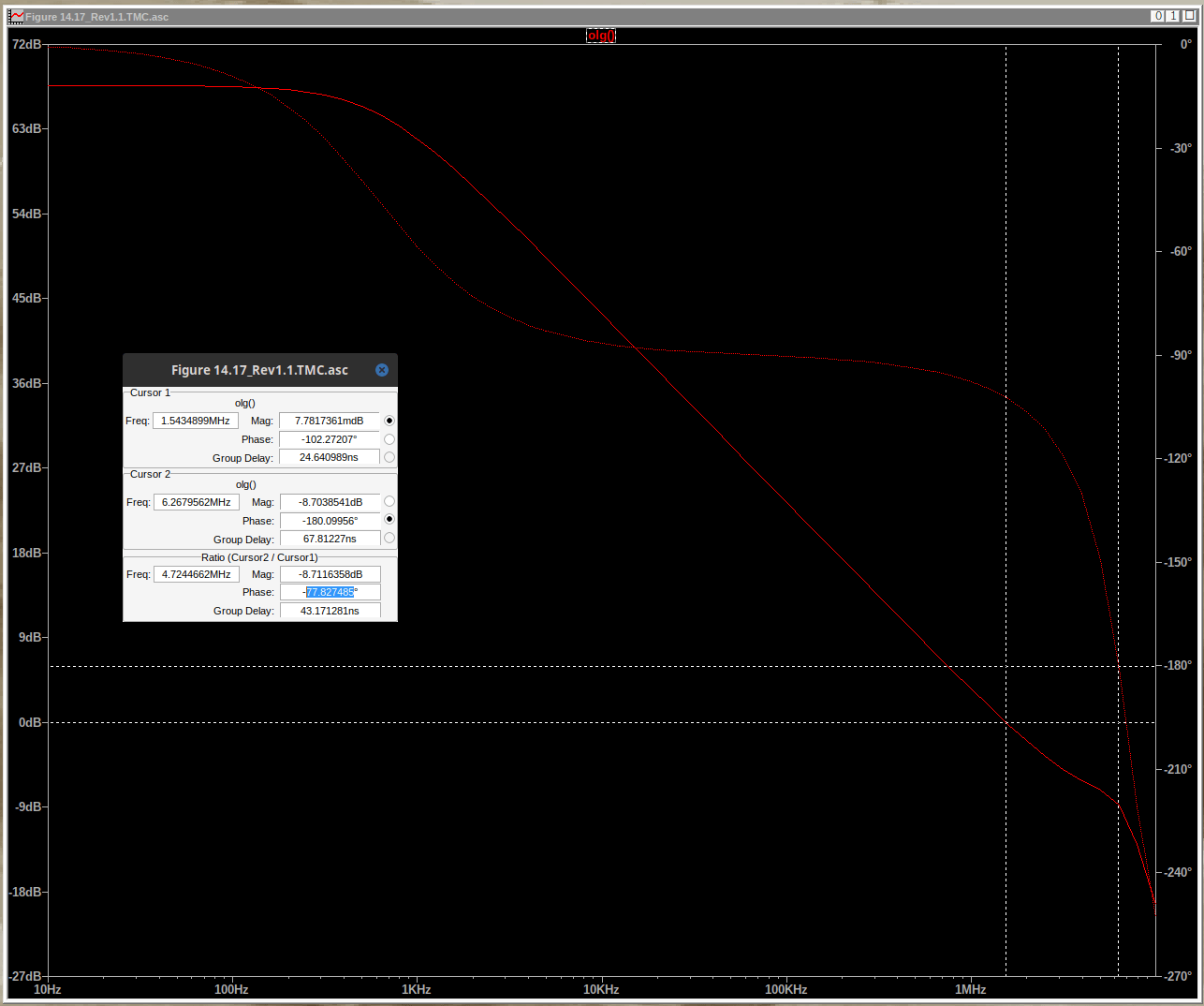Screen dimensions: 1204x1006
Task: Click the -180° phase axis label
Action: (x=1178, y=665)
